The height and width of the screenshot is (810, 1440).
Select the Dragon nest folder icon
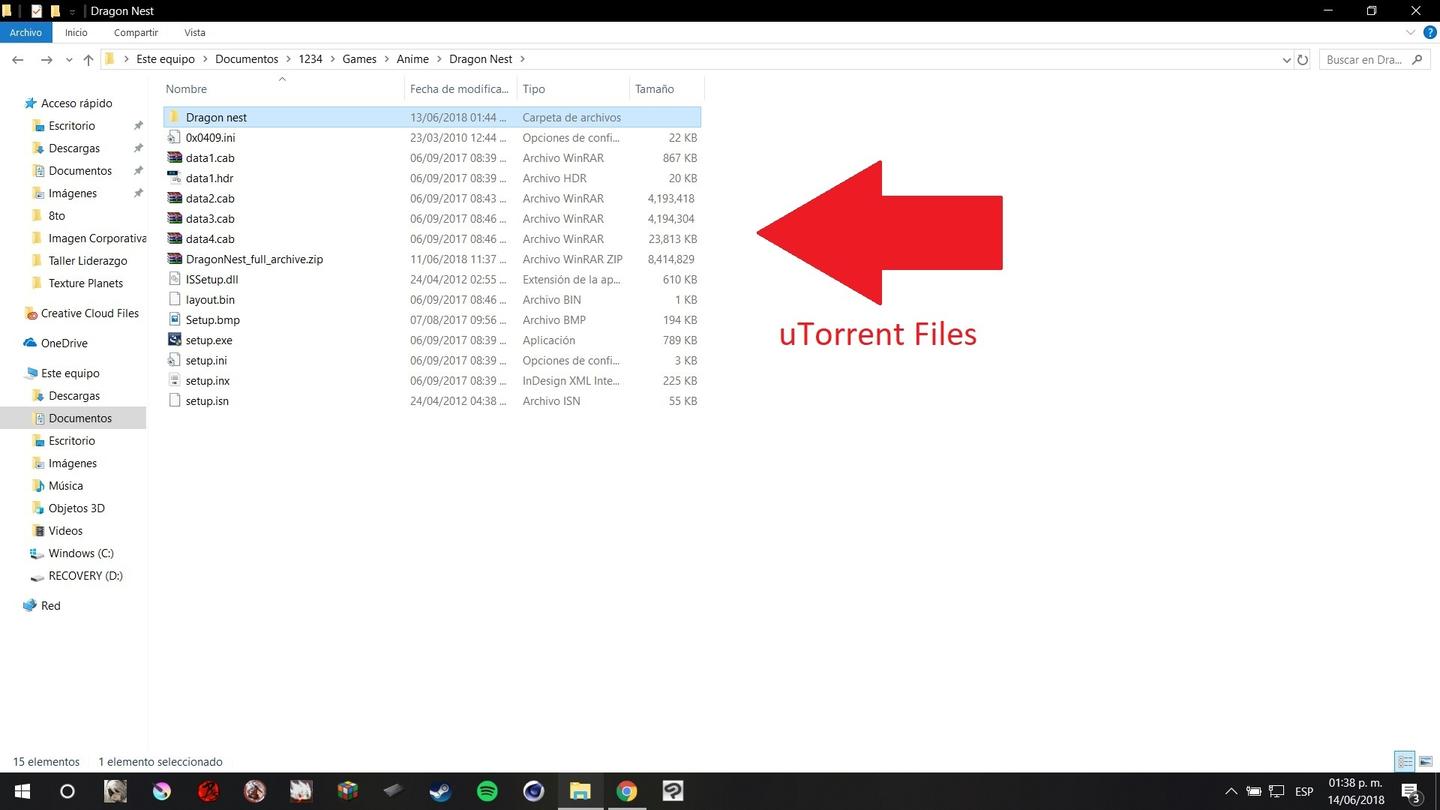click(x=174, y=117)
